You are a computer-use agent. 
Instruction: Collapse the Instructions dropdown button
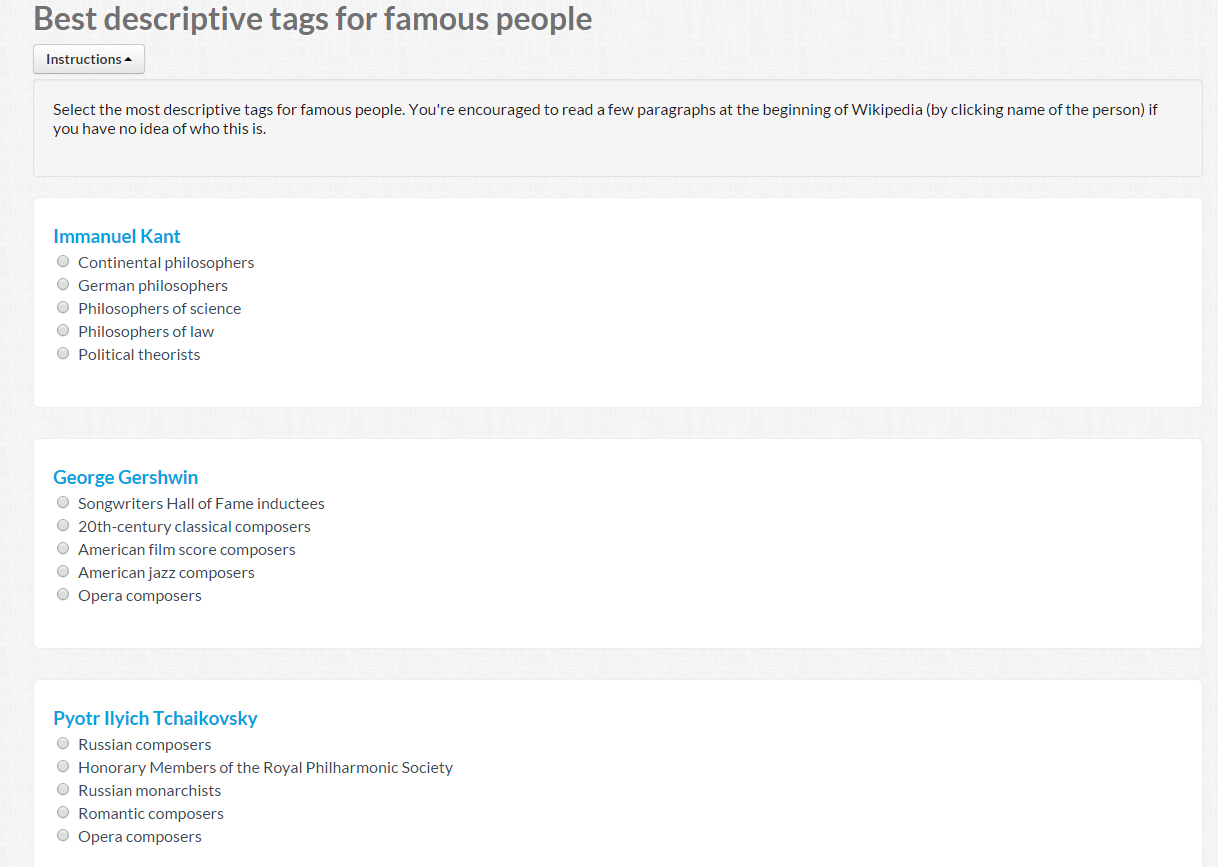[89, 59]
